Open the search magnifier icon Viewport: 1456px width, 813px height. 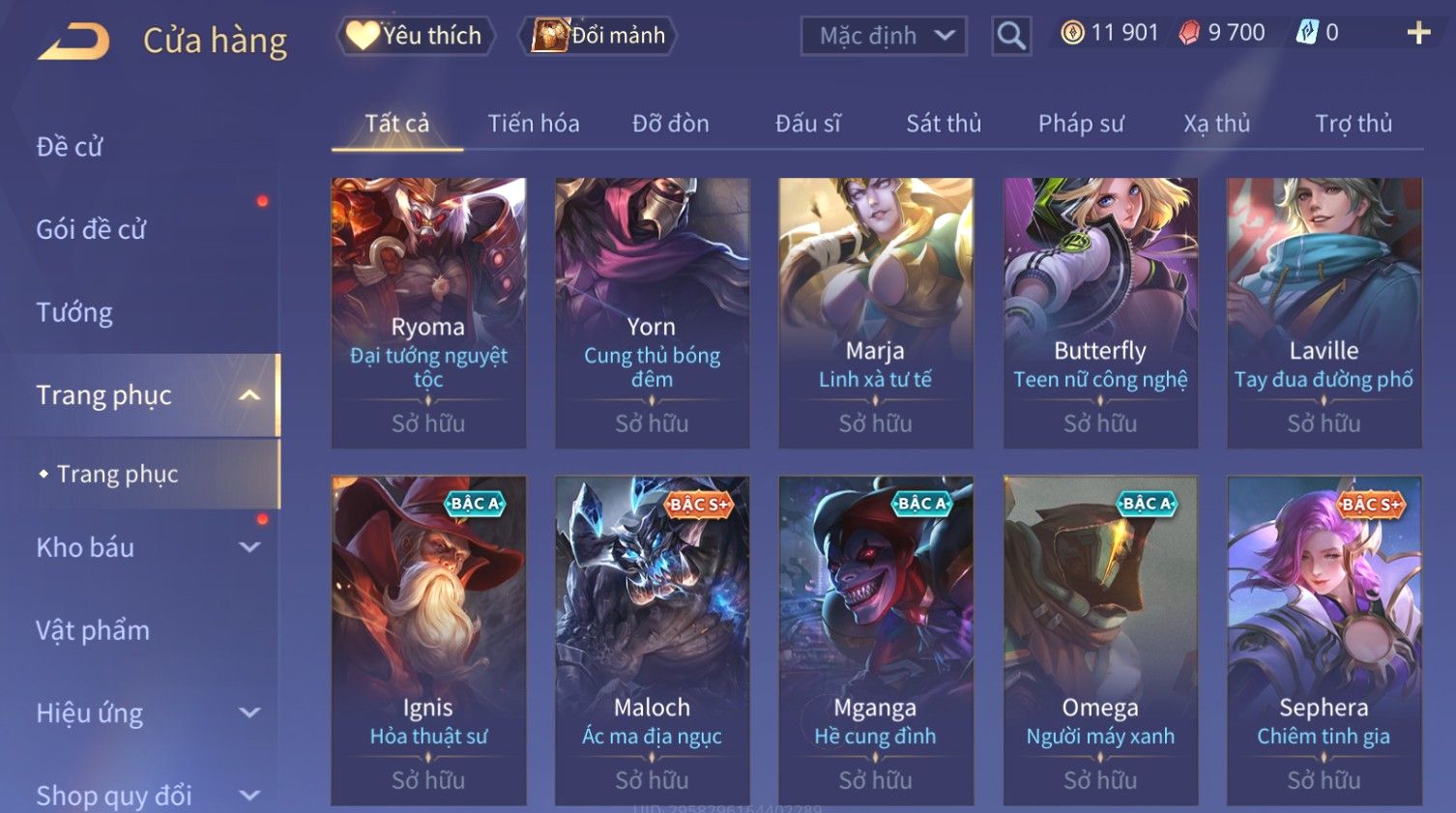[x=1011, y=36]
